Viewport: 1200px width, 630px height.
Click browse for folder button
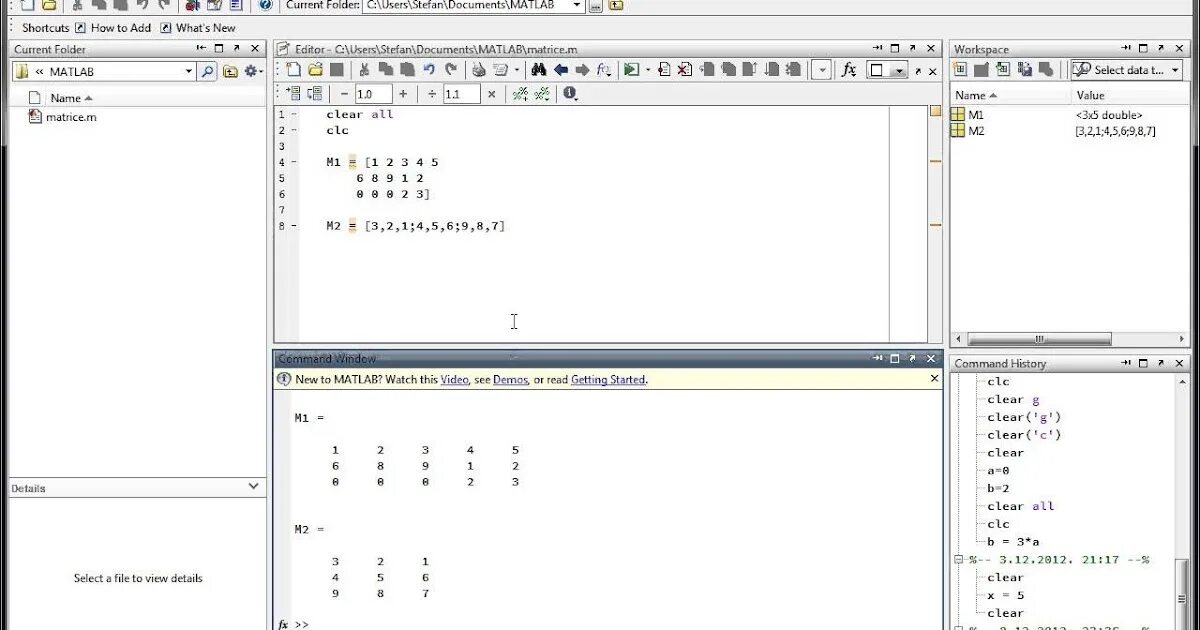click(x=596, y=5)
